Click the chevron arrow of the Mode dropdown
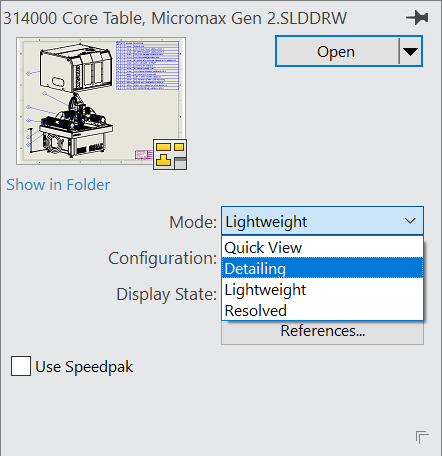The image size is (442, 456). pyautogui.click(x=410, y=221)
